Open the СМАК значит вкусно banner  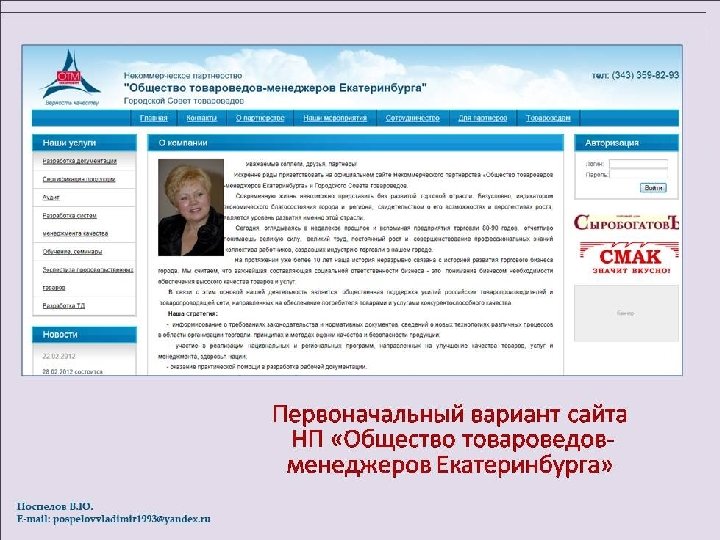point(628,258)
